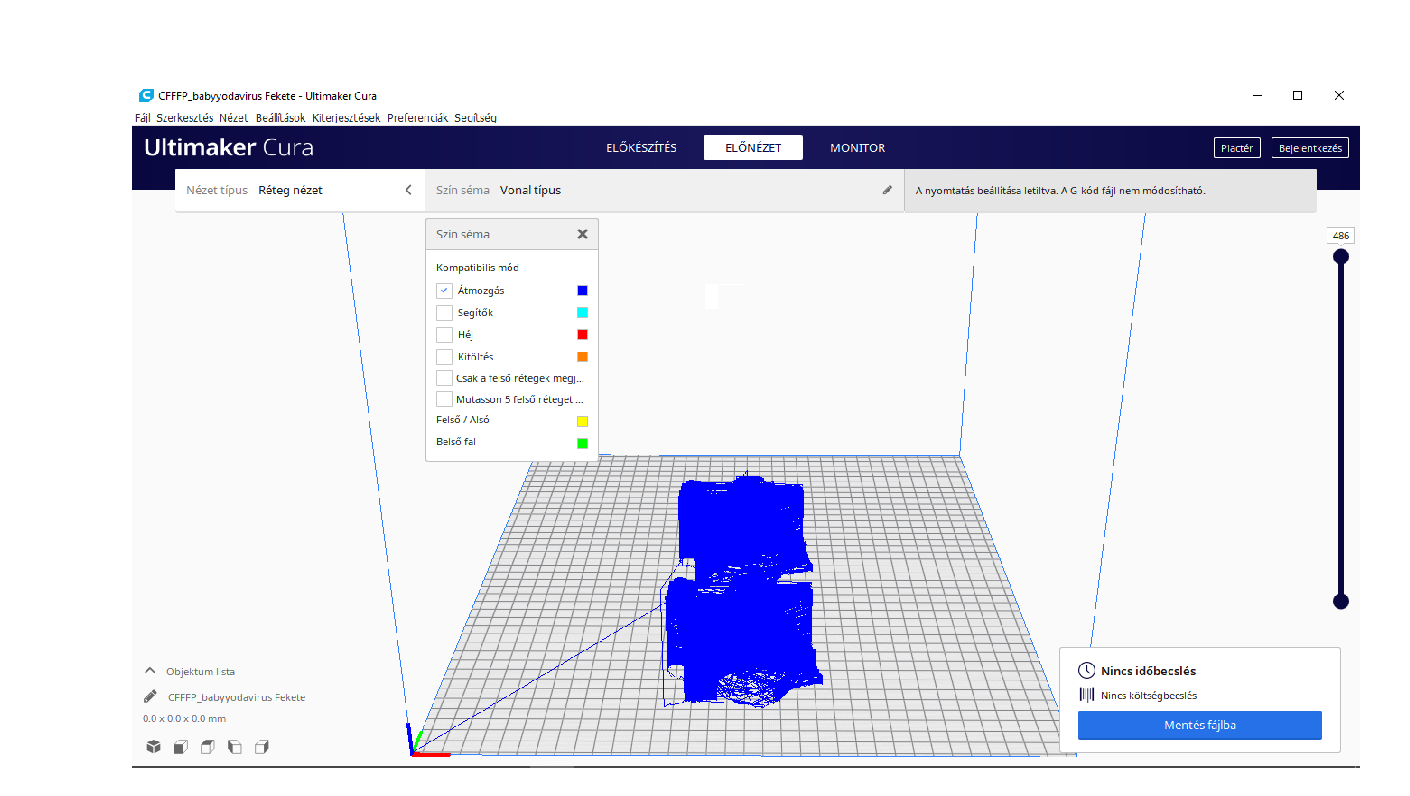Image resolution: width=1410 pixels, height=796 pixels.
Task: Open the Kiterjesztések menu
Action: pyautogui.click(x=346, y=117)
